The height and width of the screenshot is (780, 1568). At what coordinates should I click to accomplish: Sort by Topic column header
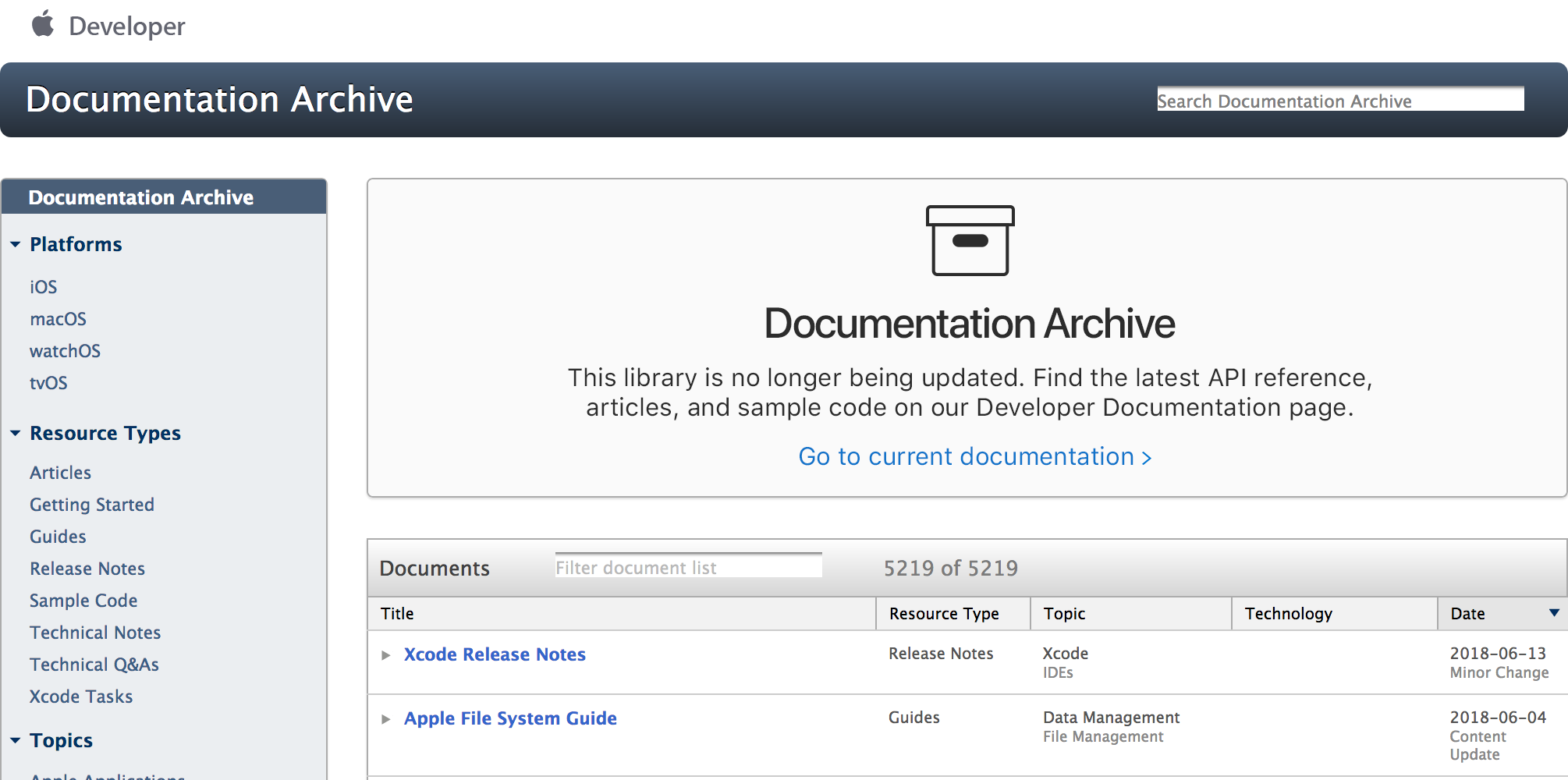coord(1131,614)
